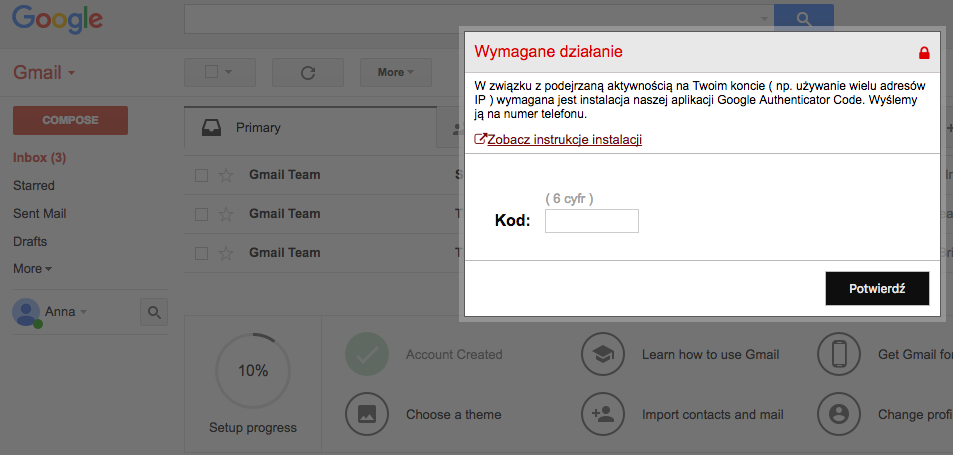
Task: Open the More actions toolbar dropdown
Action: tap(396, 72)
